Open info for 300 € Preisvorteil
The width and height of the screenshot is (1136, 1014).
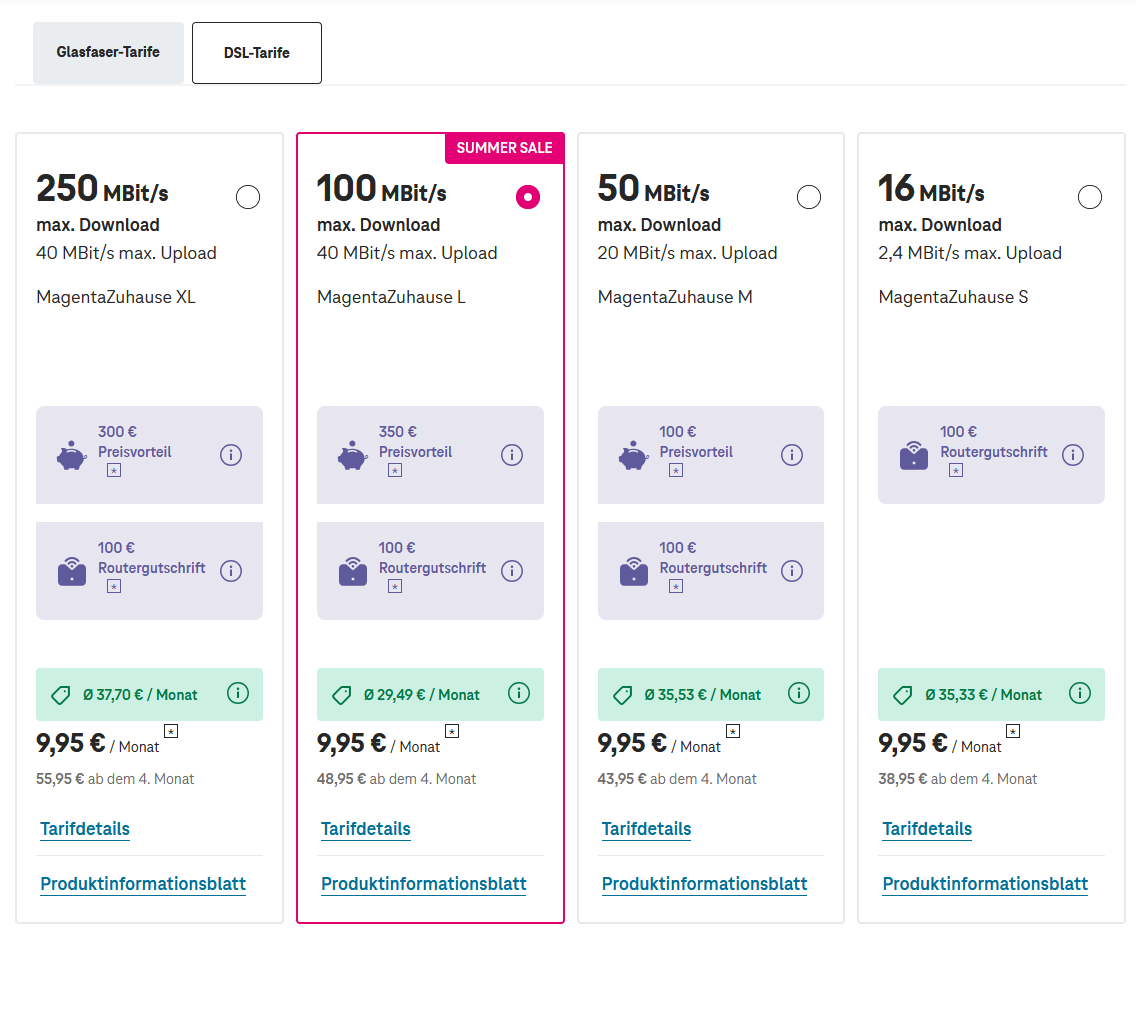point(231,455)
